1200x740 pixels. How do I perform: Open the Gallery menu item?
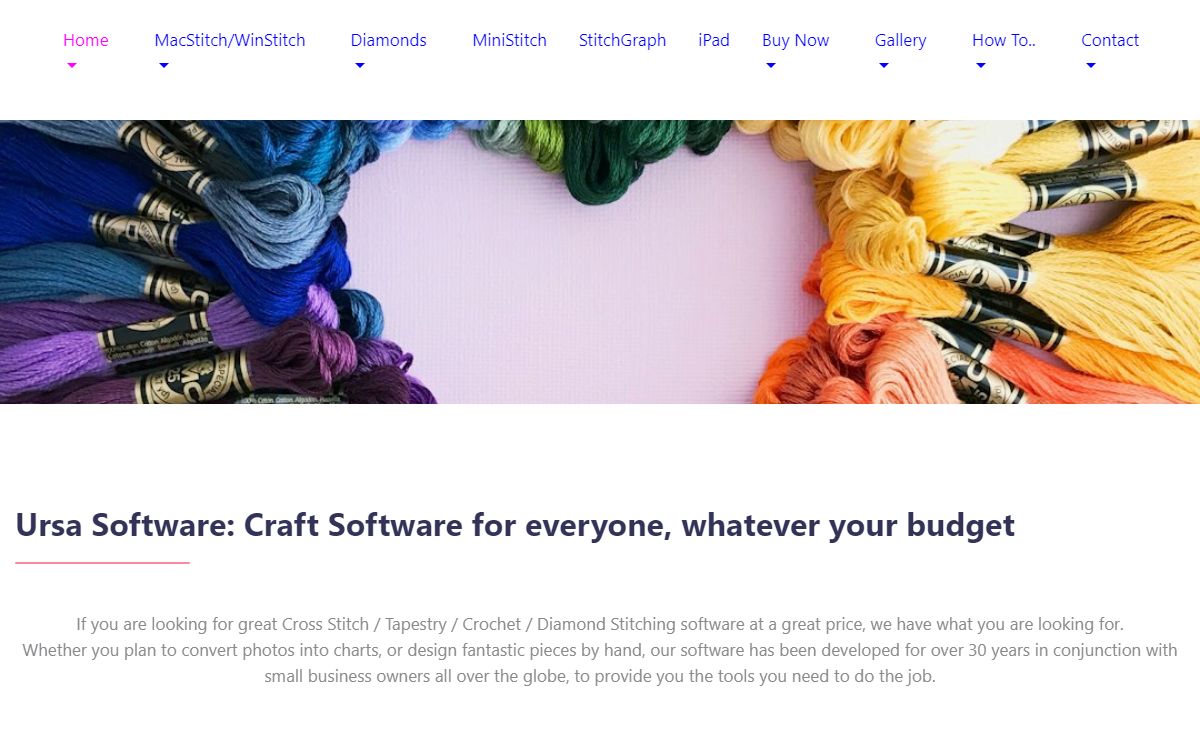[900, 40]
